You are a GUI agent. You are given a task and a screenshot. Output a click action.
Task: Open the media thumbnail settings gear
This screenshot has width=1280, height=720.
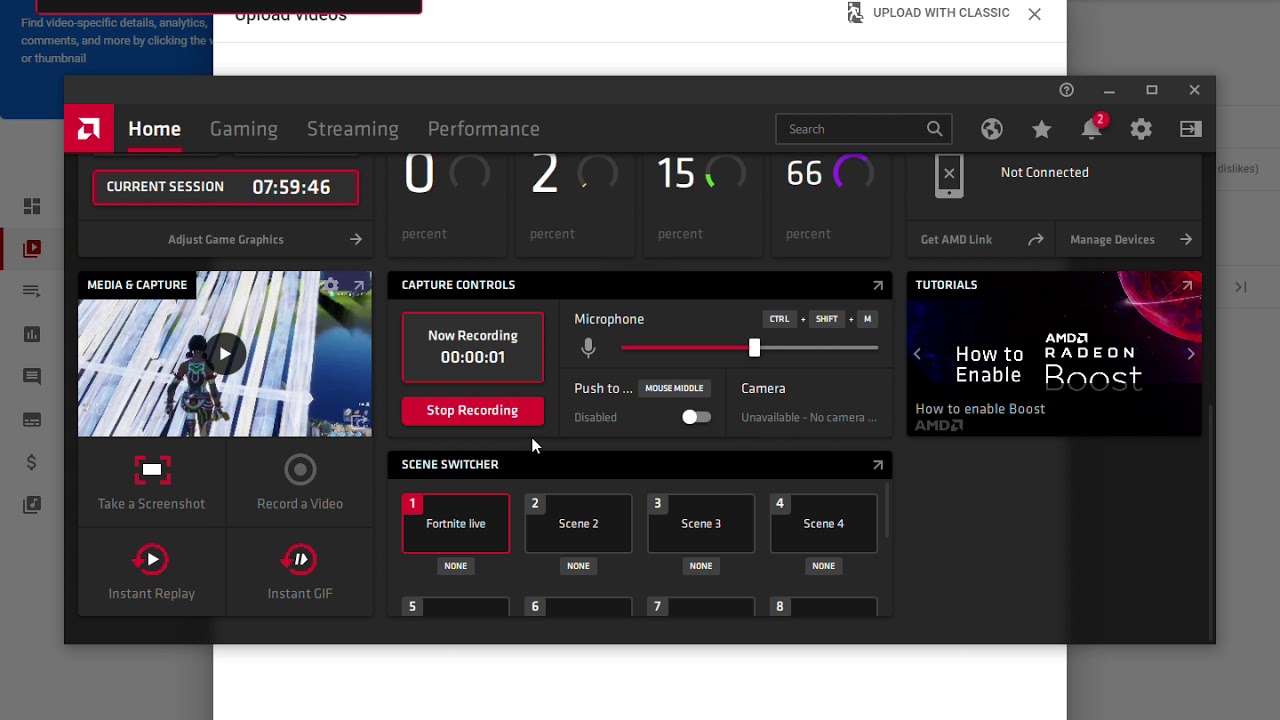pyautogui.click(x=331, y=286)
